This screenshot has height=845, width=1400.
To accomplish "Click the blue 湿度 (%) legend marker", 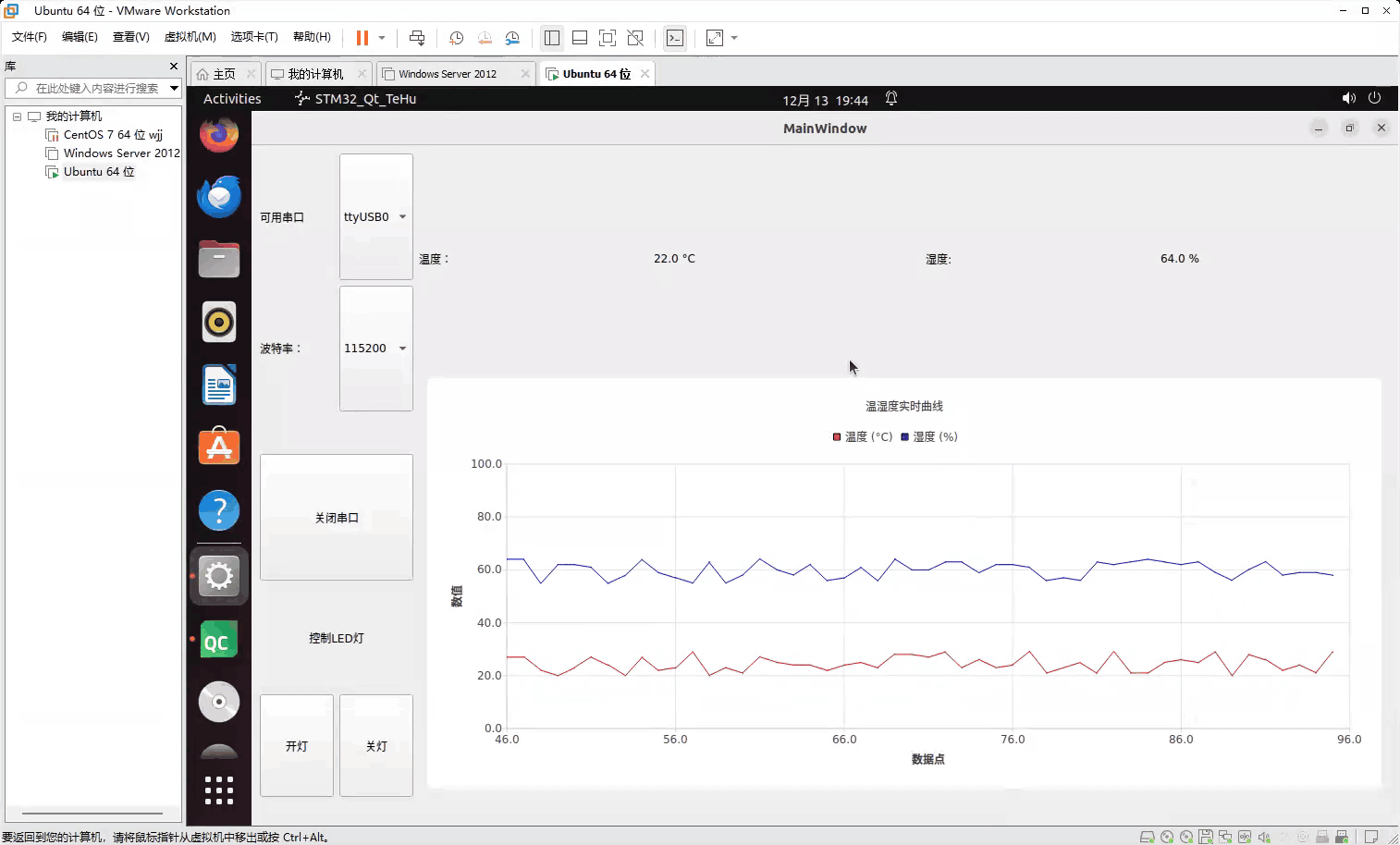I will (x=905, y=437).
